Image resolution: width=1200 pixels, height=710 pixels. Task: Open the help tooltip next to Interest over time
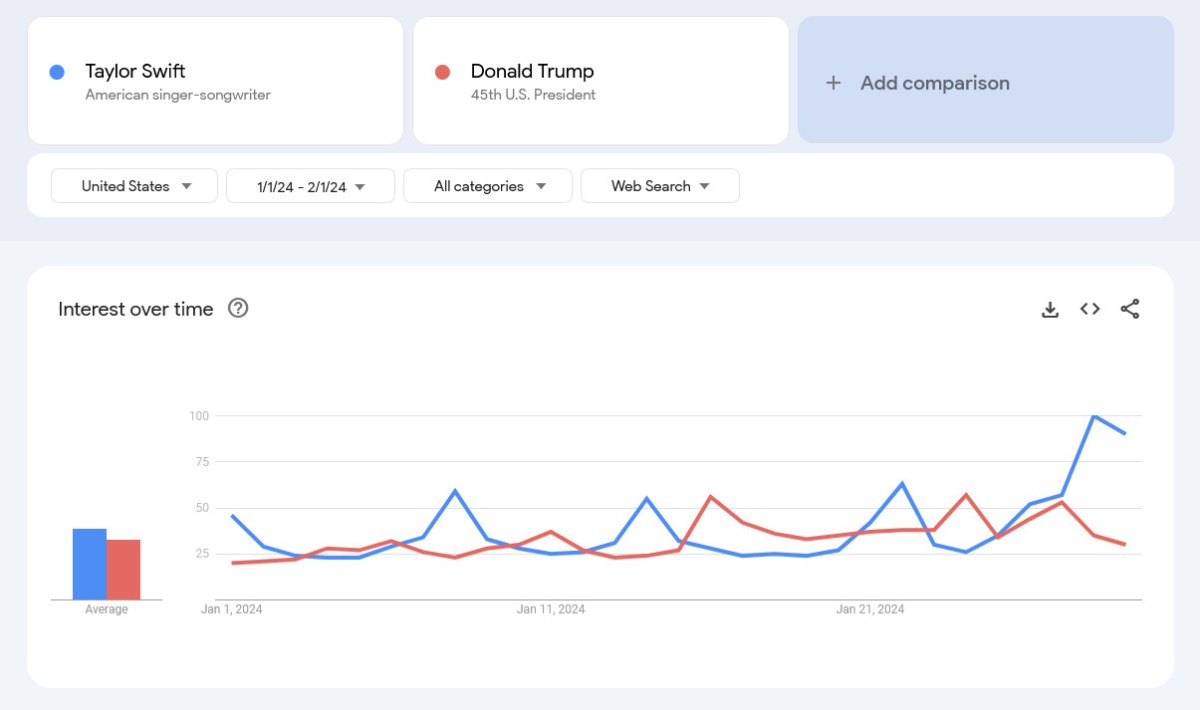tap(238, 309)
